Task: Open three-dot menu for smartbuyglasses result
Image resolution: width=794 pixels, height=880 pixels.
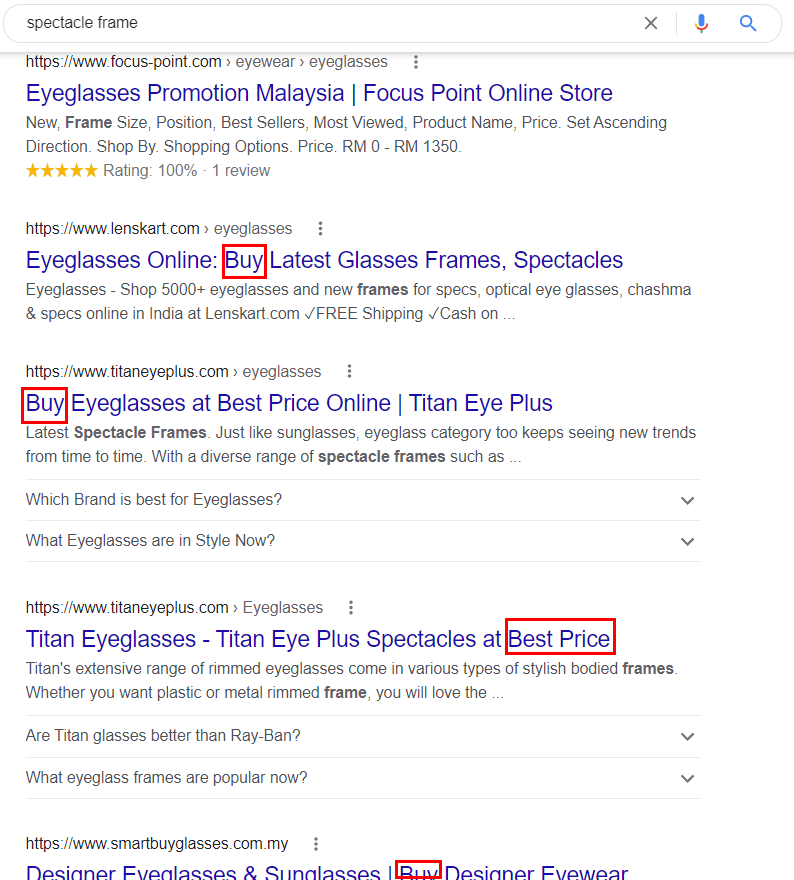Action: coord(315,843)
